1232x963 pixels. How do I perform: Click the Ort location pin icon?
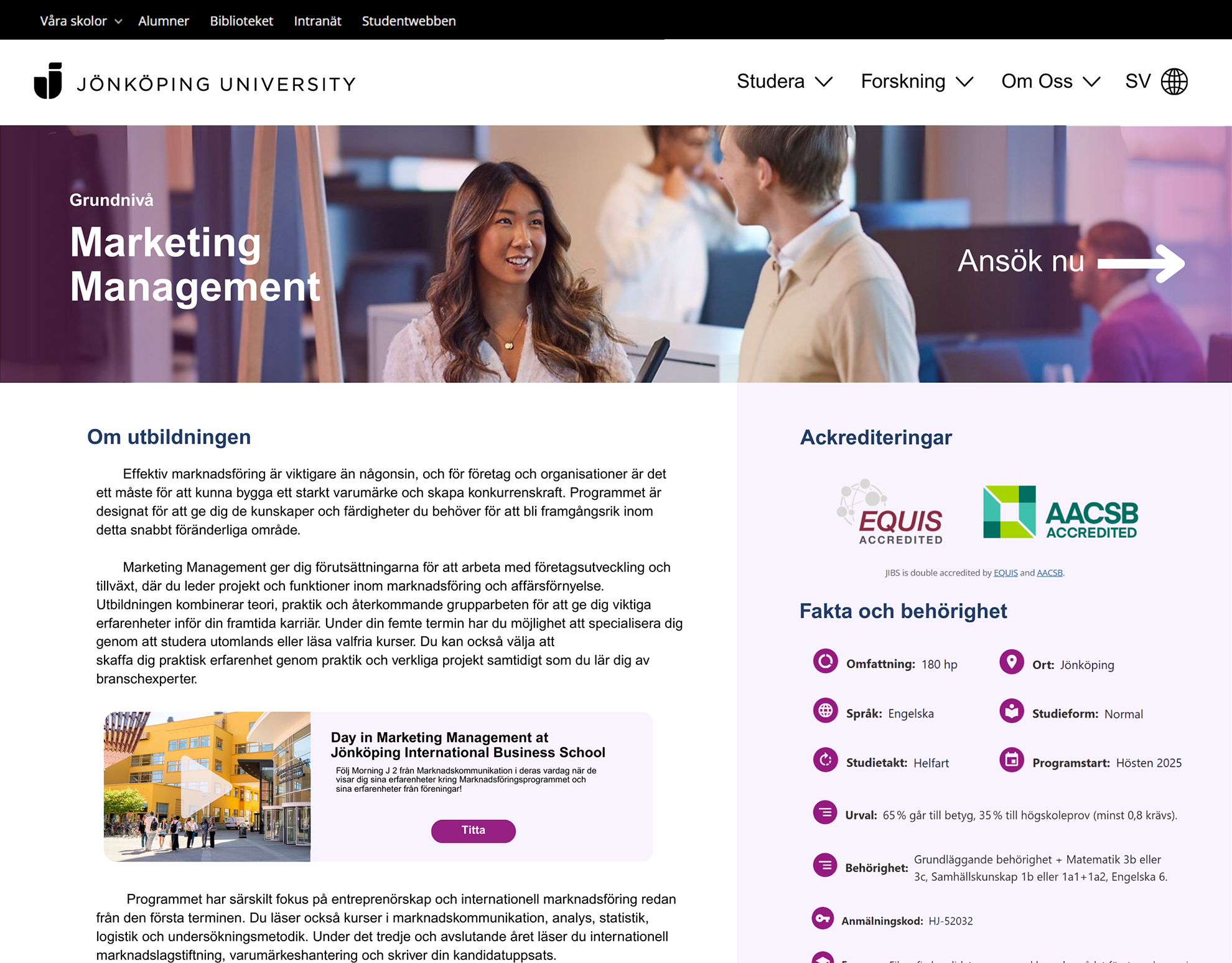(x=1011, y=662)
